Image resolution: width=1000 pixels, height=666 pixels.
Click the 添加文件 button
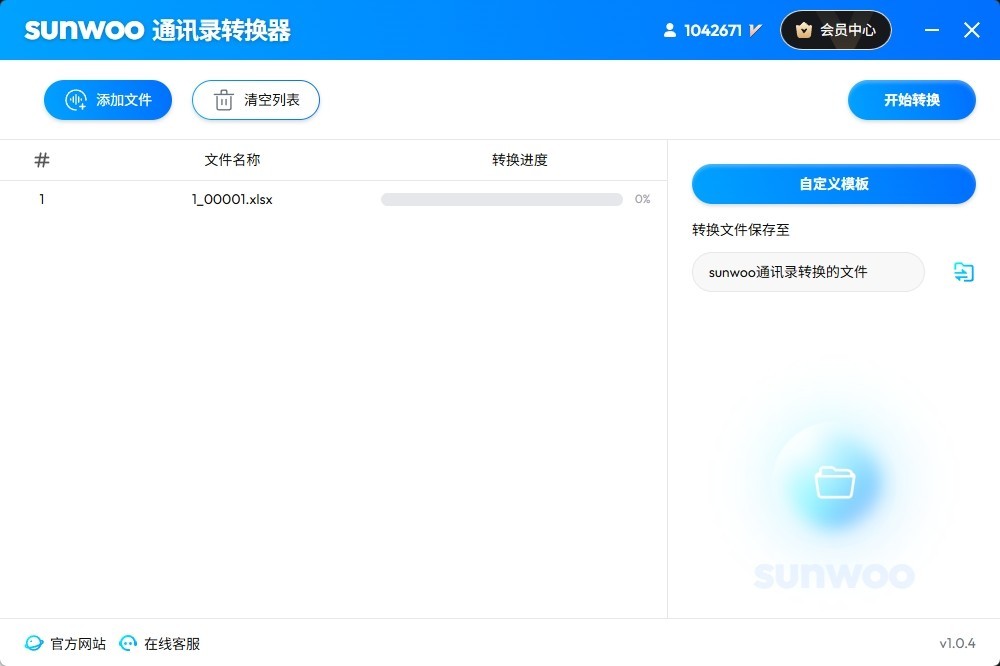tap(108, 100)
